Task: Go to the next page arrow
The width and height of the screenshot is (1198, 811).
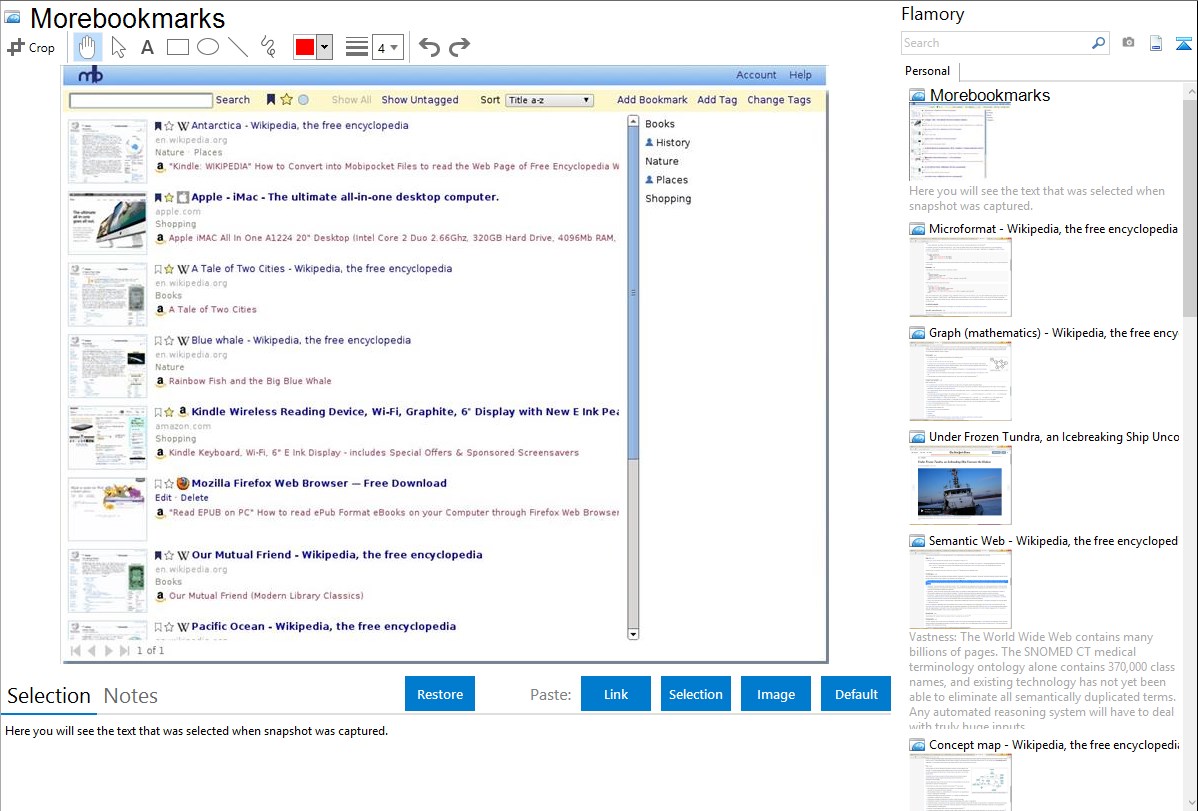Action: click(108, 650)
